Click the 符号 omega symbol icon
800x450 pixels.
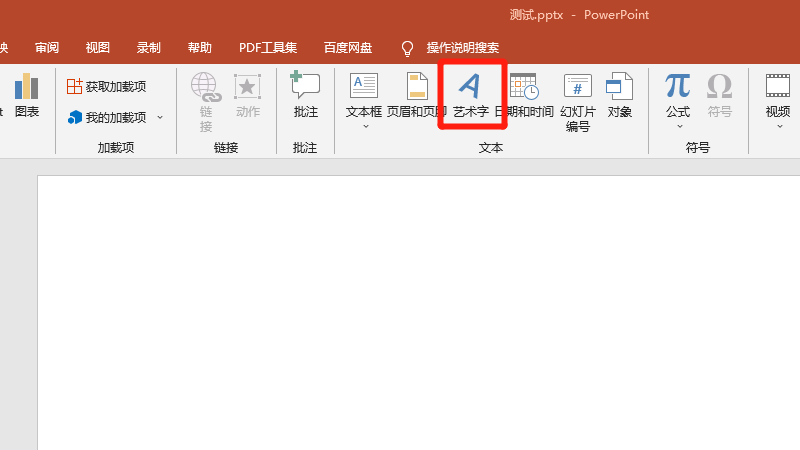point(719,88)
